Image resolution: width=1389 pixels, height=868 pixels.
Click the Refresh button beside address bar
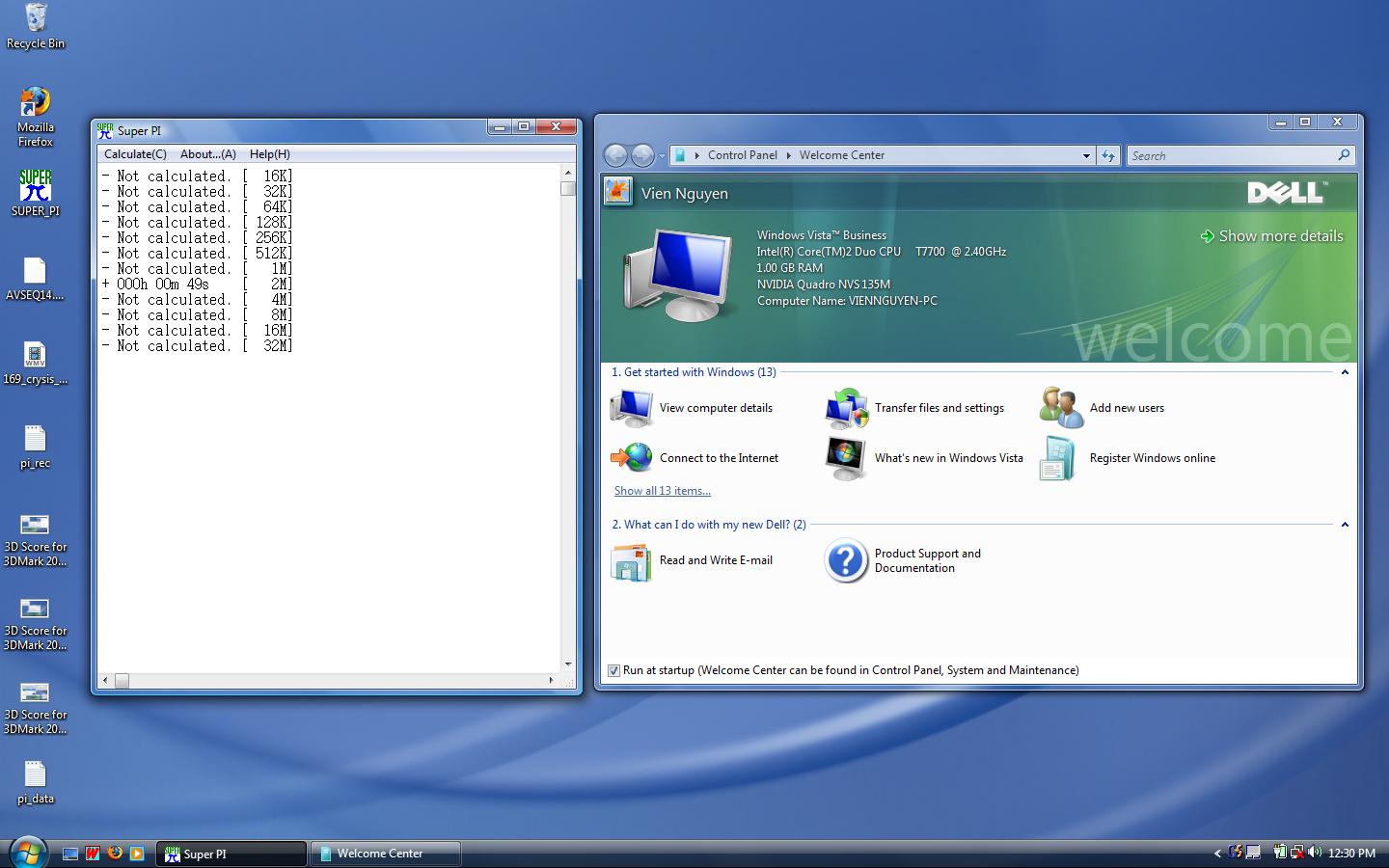pyautogui.click(x=1109, y=155)
